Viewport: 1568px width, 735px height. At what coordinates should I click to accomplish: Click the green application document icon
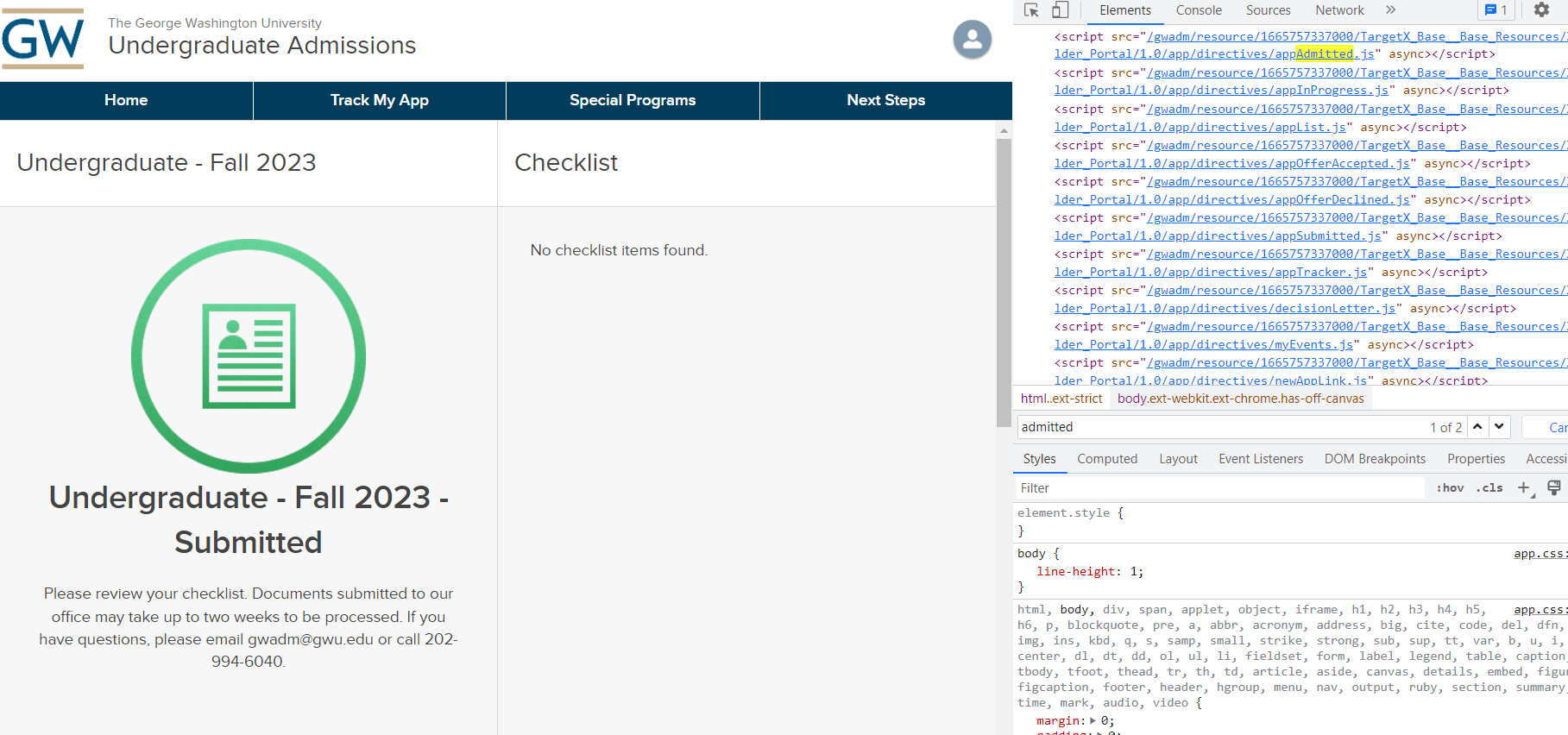pyautogui.click(x=249, y=355)
